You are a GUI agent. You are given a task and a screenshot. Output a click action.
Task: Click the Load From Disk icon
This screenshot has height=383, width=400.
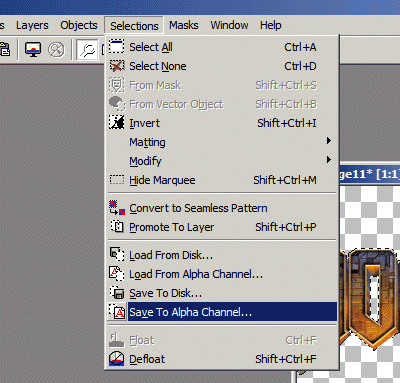pos(117,255)
